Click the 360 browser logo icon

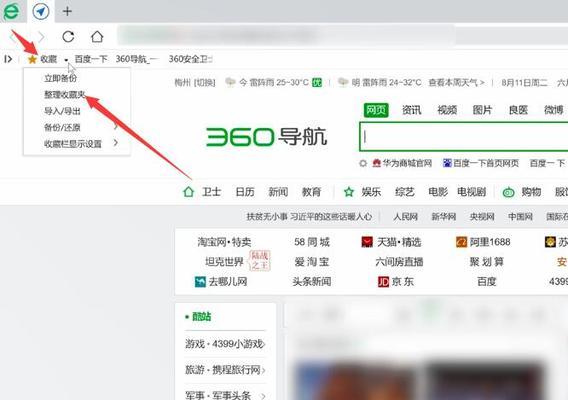[11, 12]
